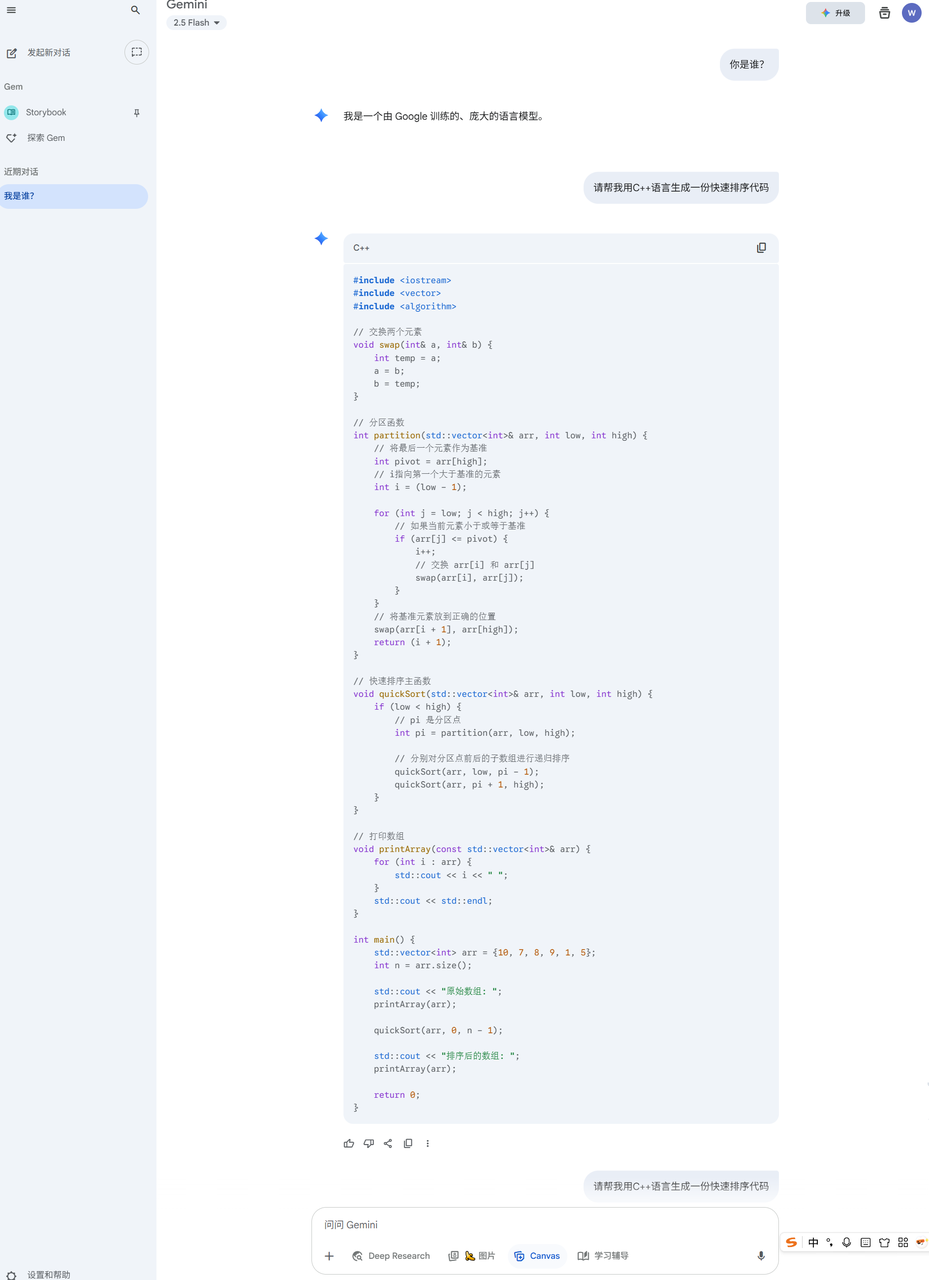Viewport: 929px width, 1280px height.
Task: Open the 2.5 Flash model dropdown
Action: pyautogui.click(x=196, y=23)
